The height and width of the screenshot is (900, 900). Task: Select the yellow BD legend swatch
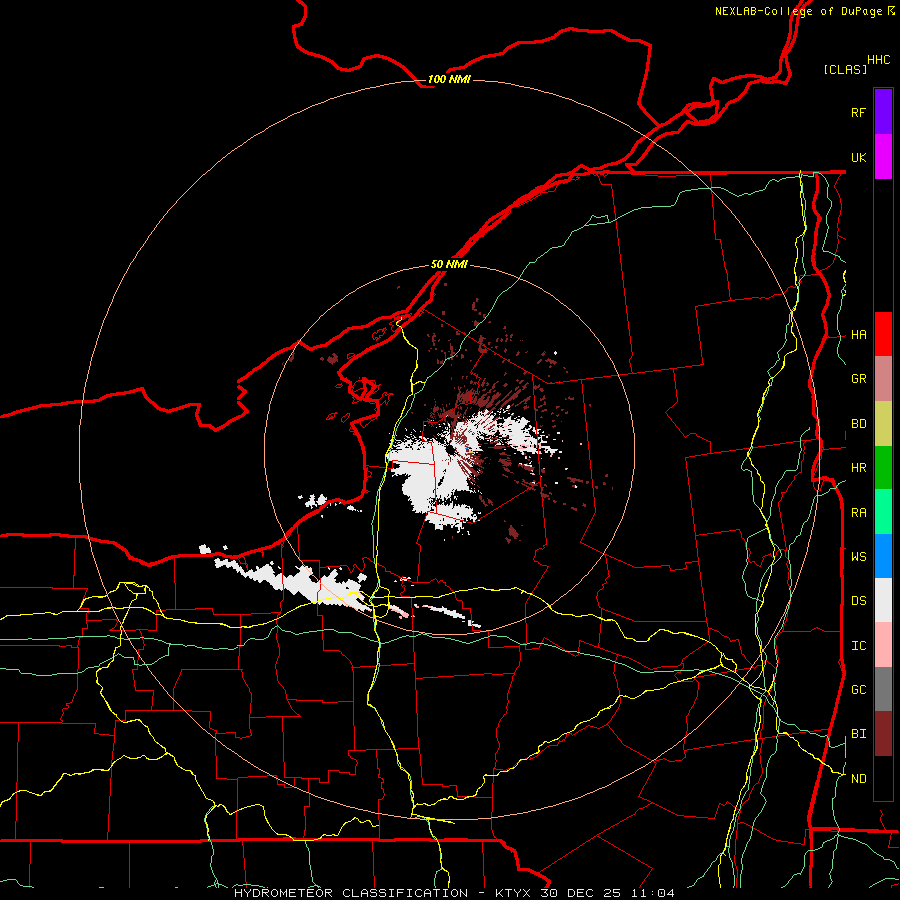(x=883, y=424)
